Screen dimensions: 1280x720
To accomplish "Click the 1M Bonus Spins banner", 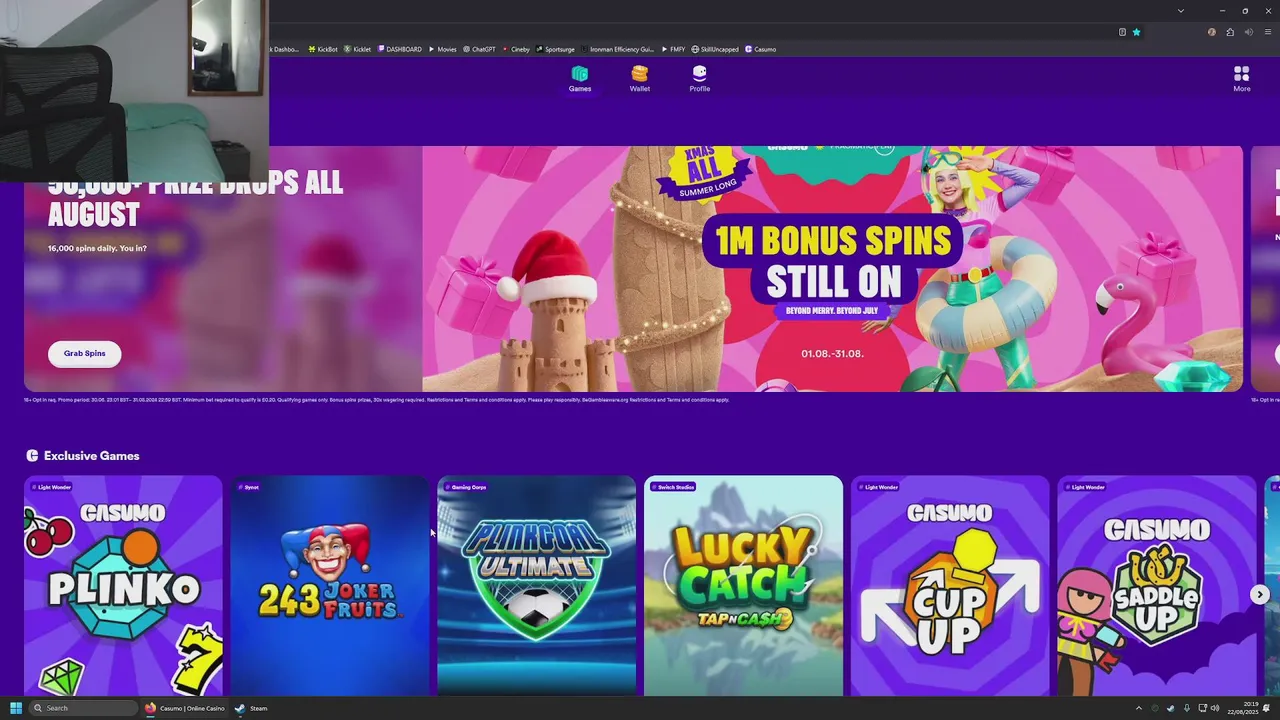I will 832,269.
